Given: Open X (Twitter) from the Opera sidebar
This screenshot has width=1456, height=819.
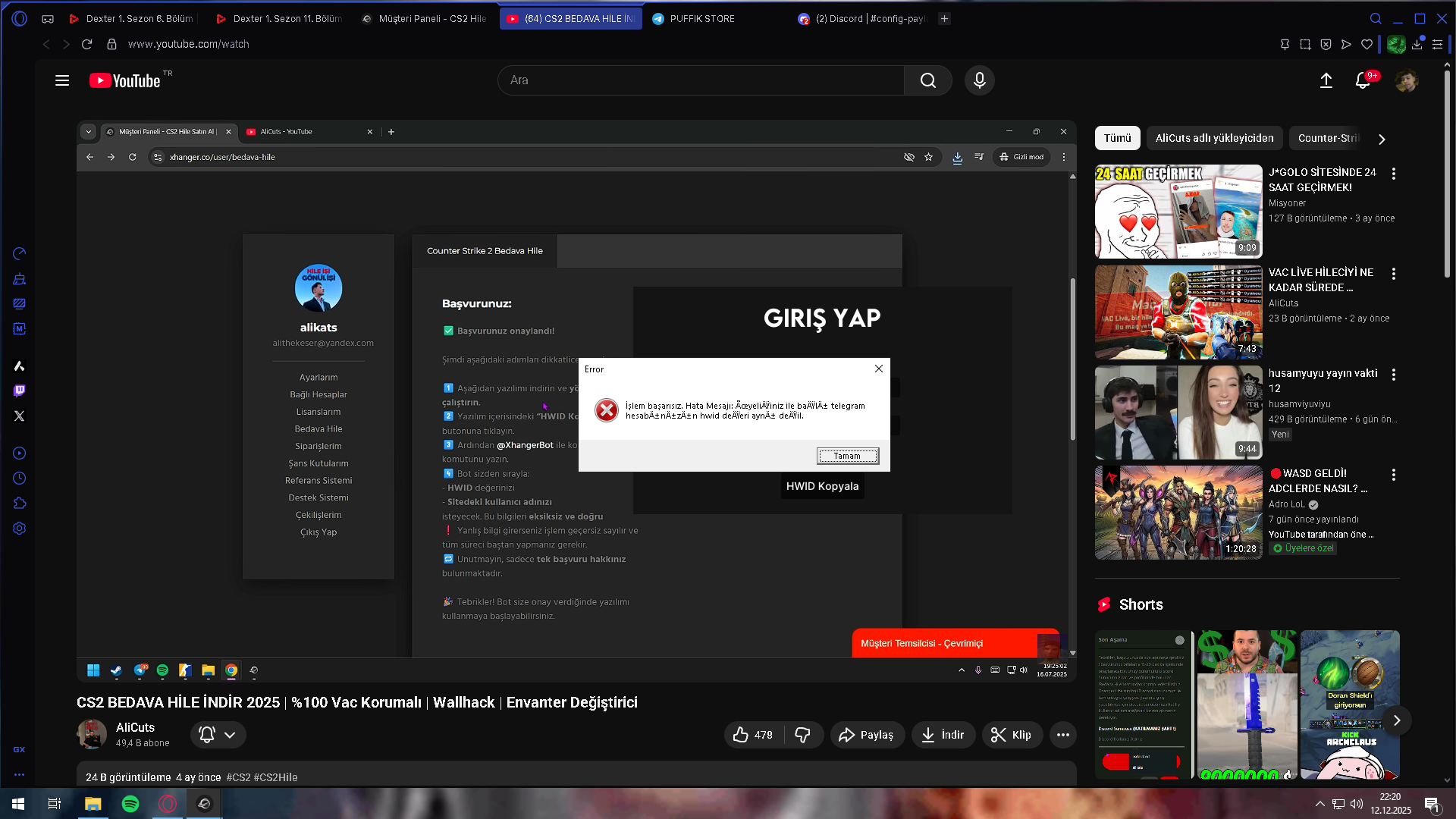Looking at the screenshot, I should 20,416.
